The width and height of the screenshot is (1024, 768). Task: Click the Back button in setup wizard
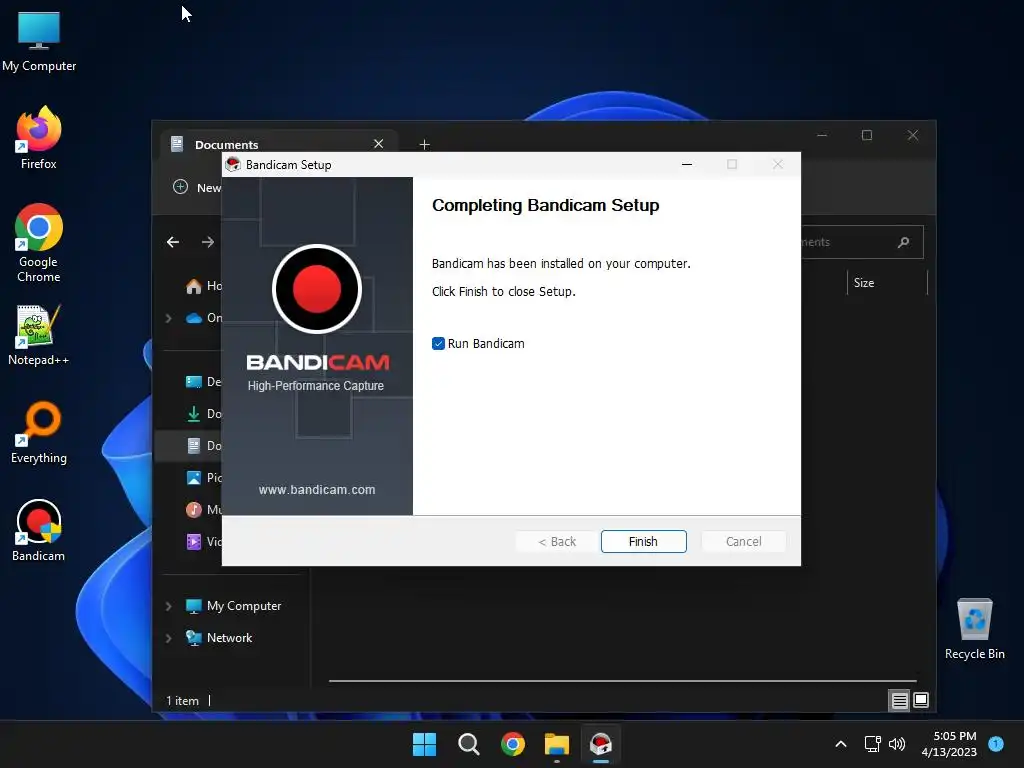point(556,541)
